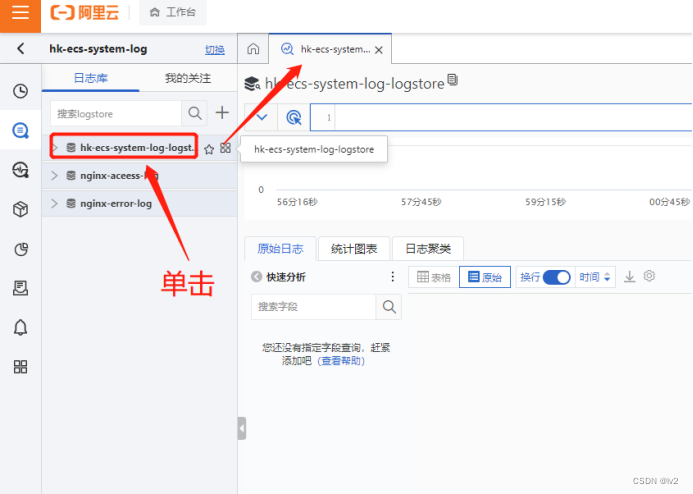Collapse the 快速分析 panel arrow

pos(256,277)
